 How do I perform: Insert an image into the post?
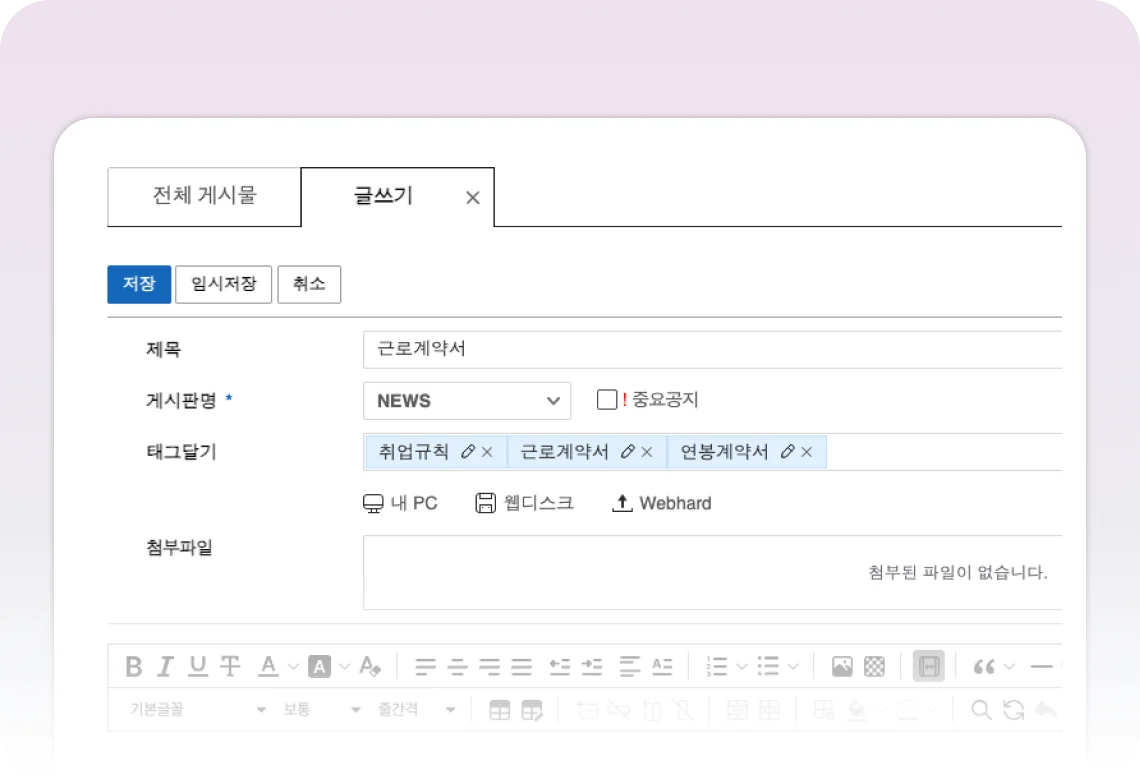tap(842, 666)
